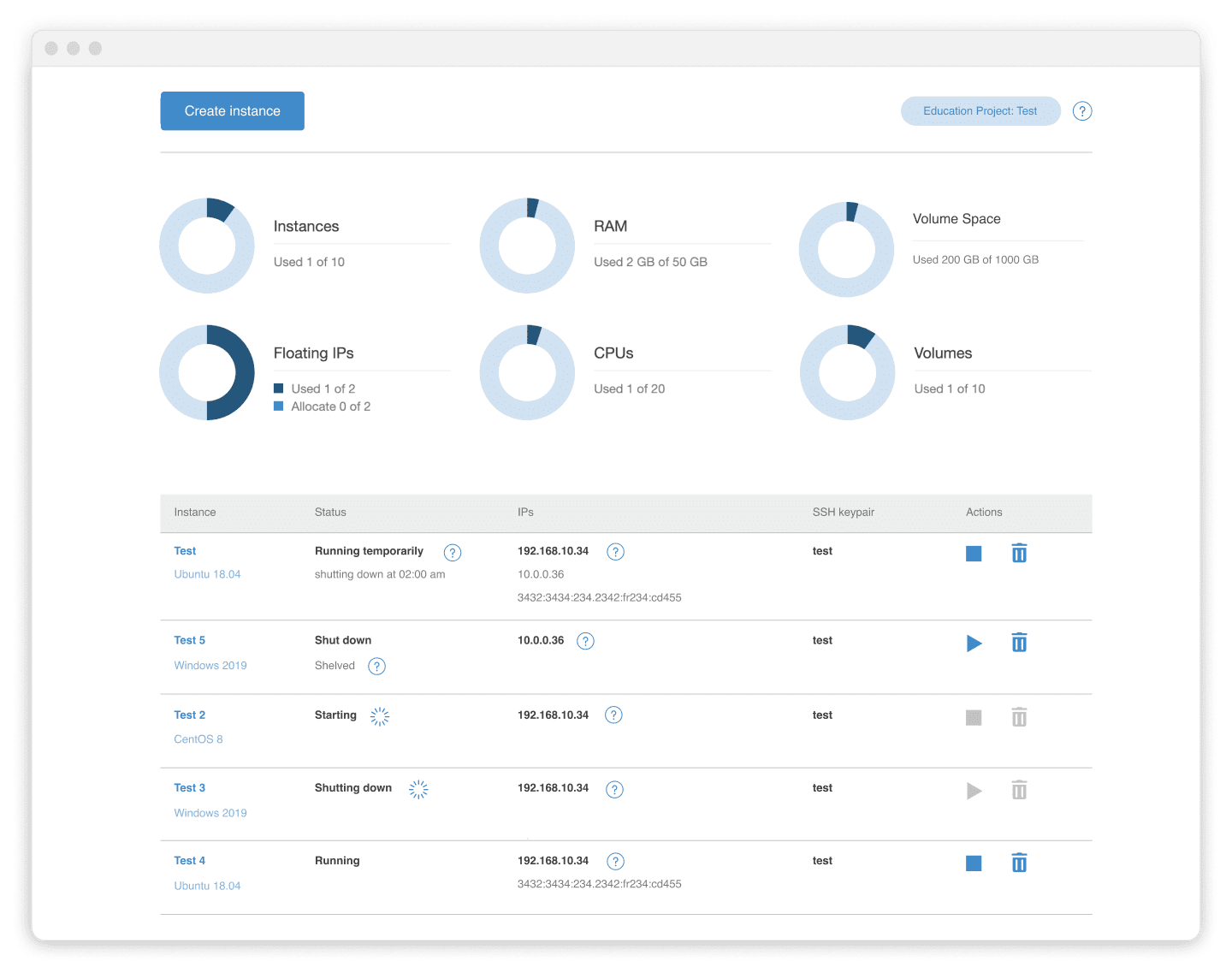Image resolution: width=1232 pixels, height=973 pixels.
Task: Delete the Test instance via trash icon
Action: [x=1019, y=553]
